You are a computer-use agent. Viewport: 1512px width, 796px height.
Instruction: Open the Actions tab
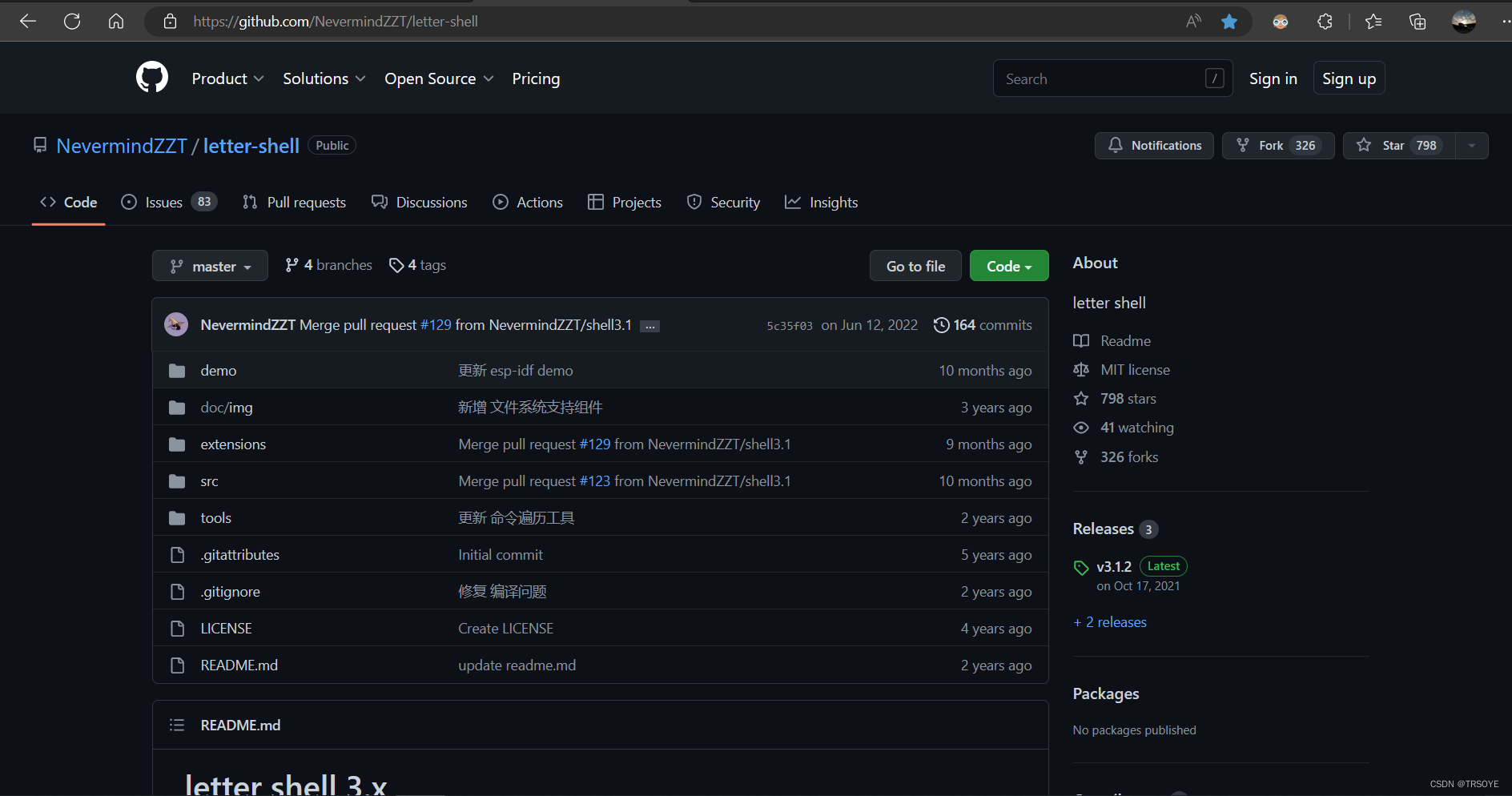pyautogui.click(x=528, y=203)
